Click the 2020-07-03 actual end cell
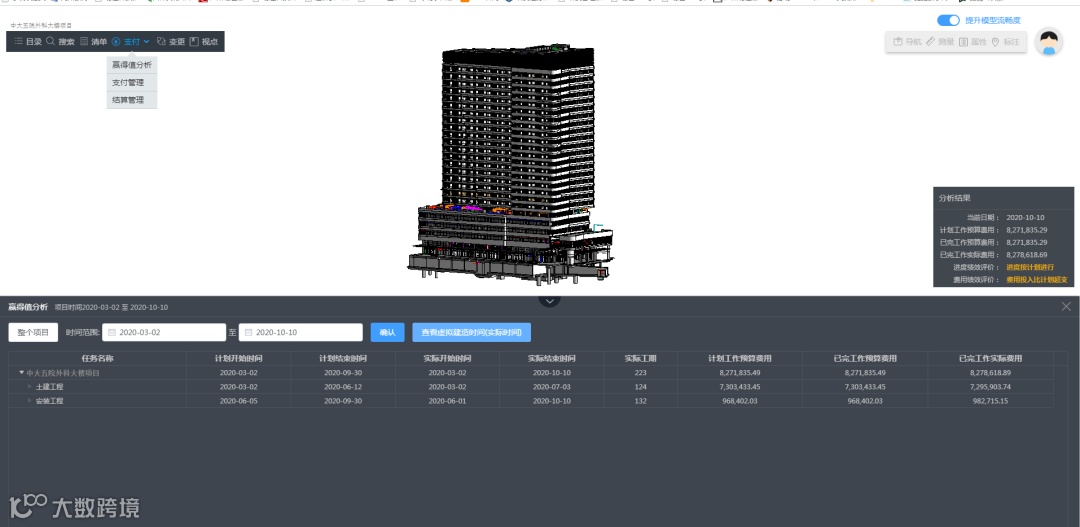This screenshot has width=1080, height=527. [552, 386]
